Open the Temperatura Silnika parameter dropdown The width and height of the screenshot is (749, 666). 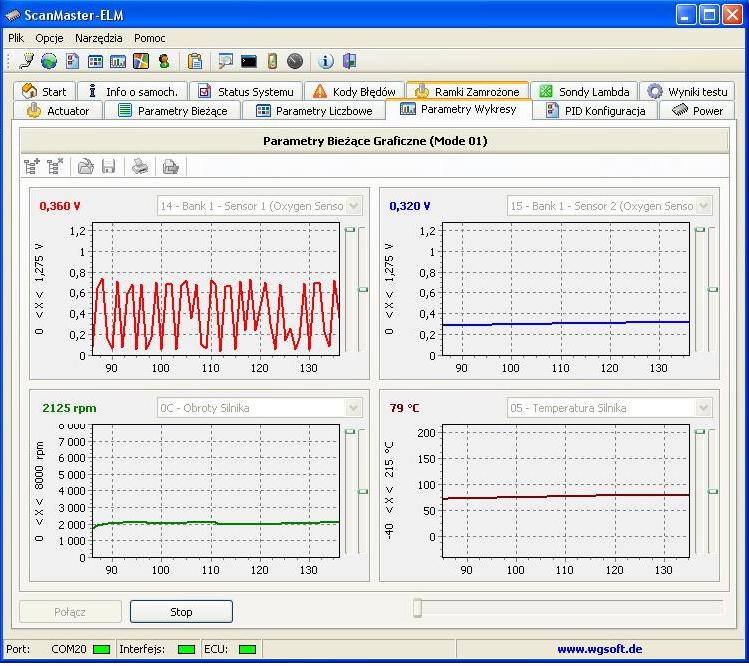(704, 408)
